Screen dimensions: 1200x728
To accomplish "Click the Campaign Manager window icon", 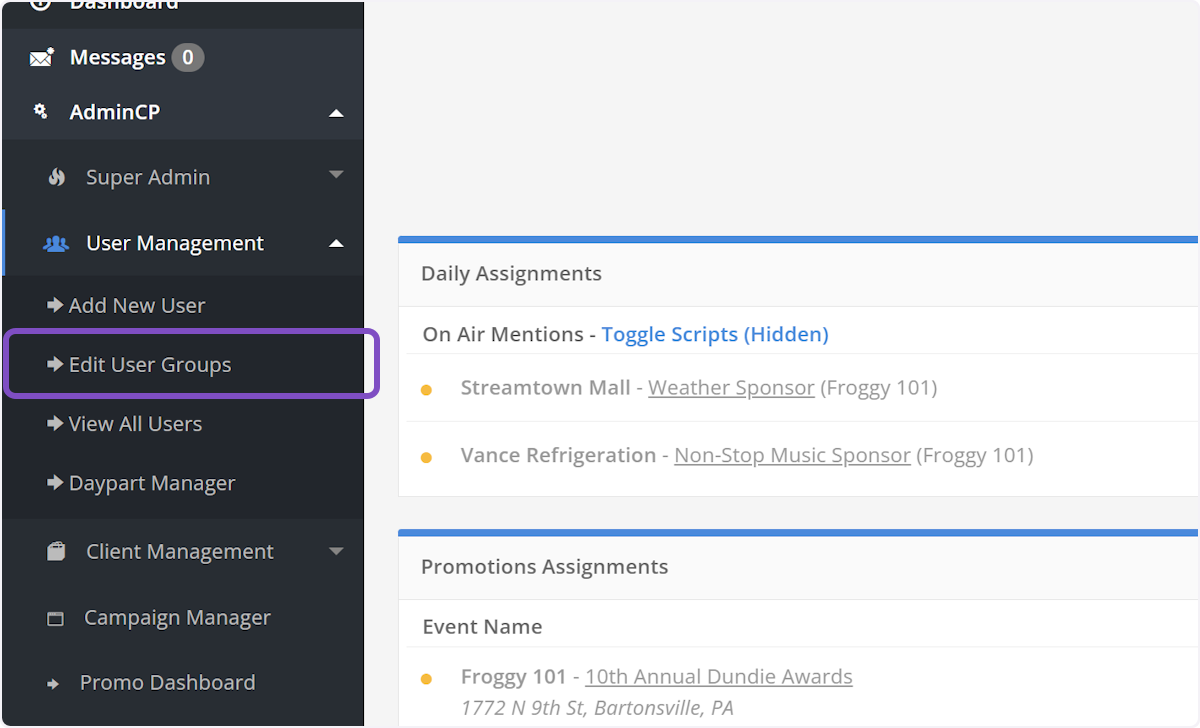I will tap(56, 619).
